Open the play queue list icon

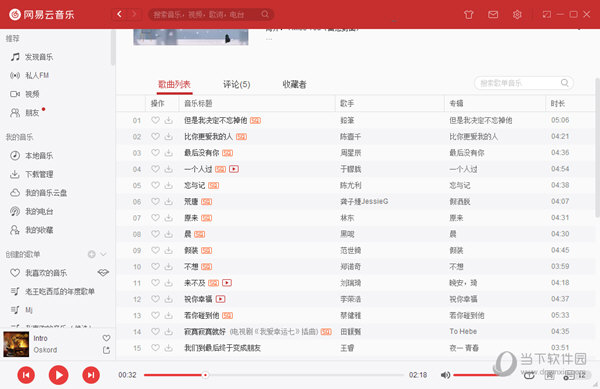click(x=569, y=375)
